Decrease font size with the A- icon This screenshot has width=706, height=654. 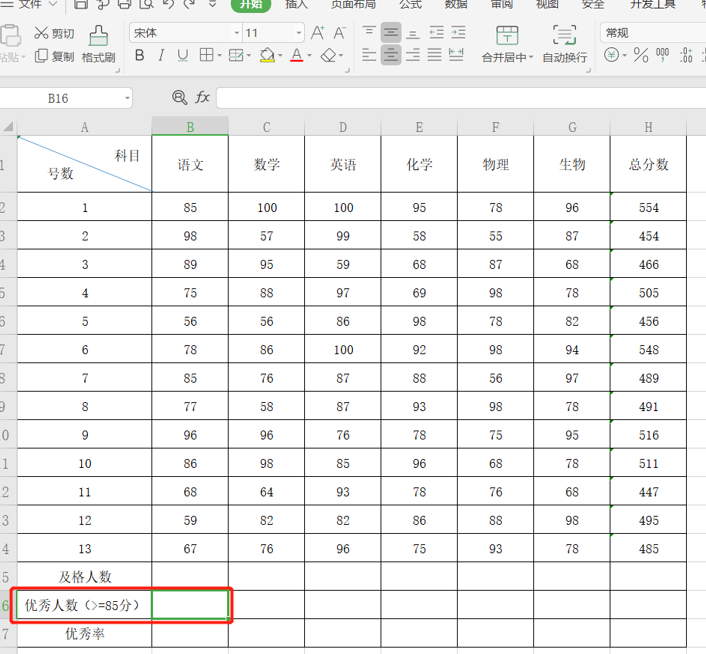tap(339, 33)
